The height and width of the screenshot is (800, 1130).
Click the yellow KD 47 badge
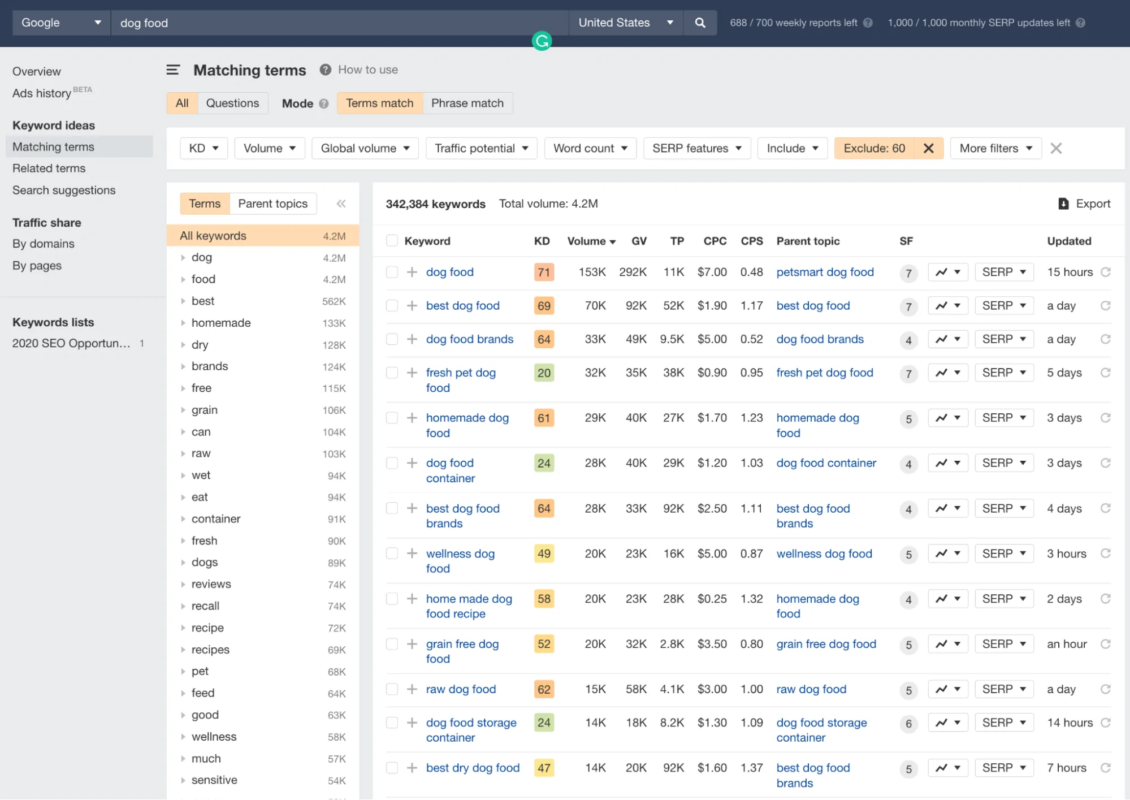pyautogui.click(x=544, y=768)
